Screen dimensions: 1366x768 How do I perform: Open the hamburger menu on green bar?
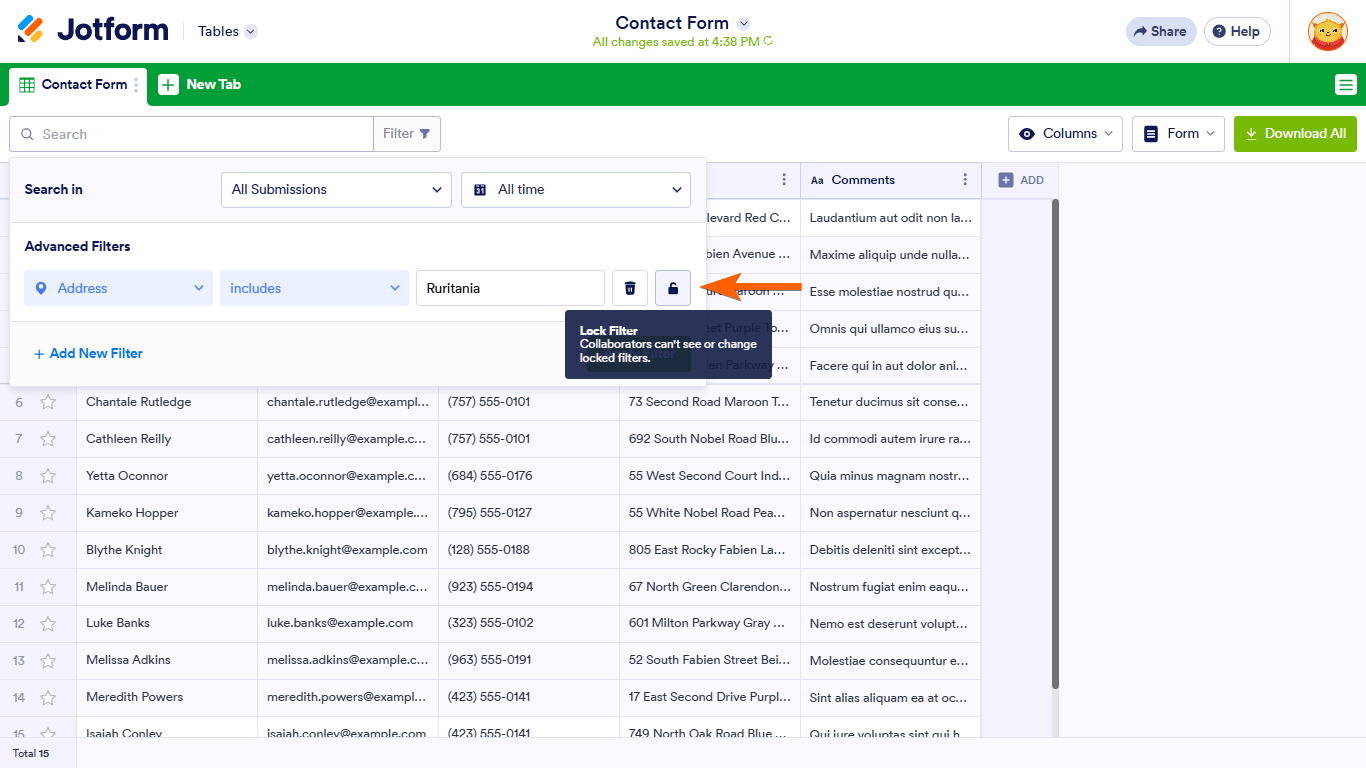click(1346, 85)
